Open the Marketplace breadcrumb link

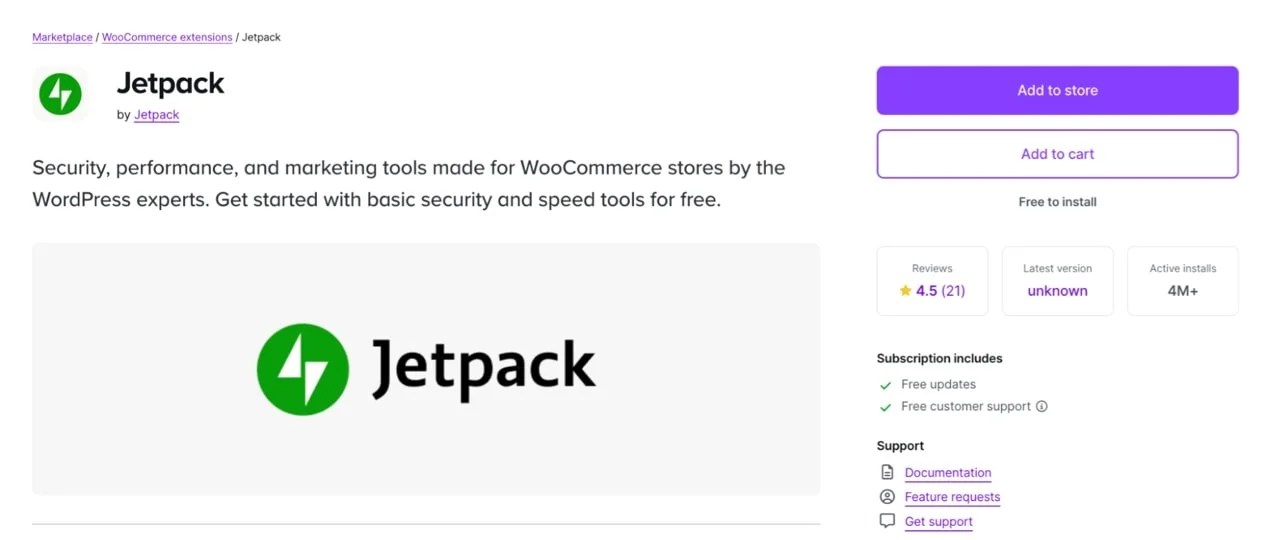pyautogui.click(x=62, y=37)
